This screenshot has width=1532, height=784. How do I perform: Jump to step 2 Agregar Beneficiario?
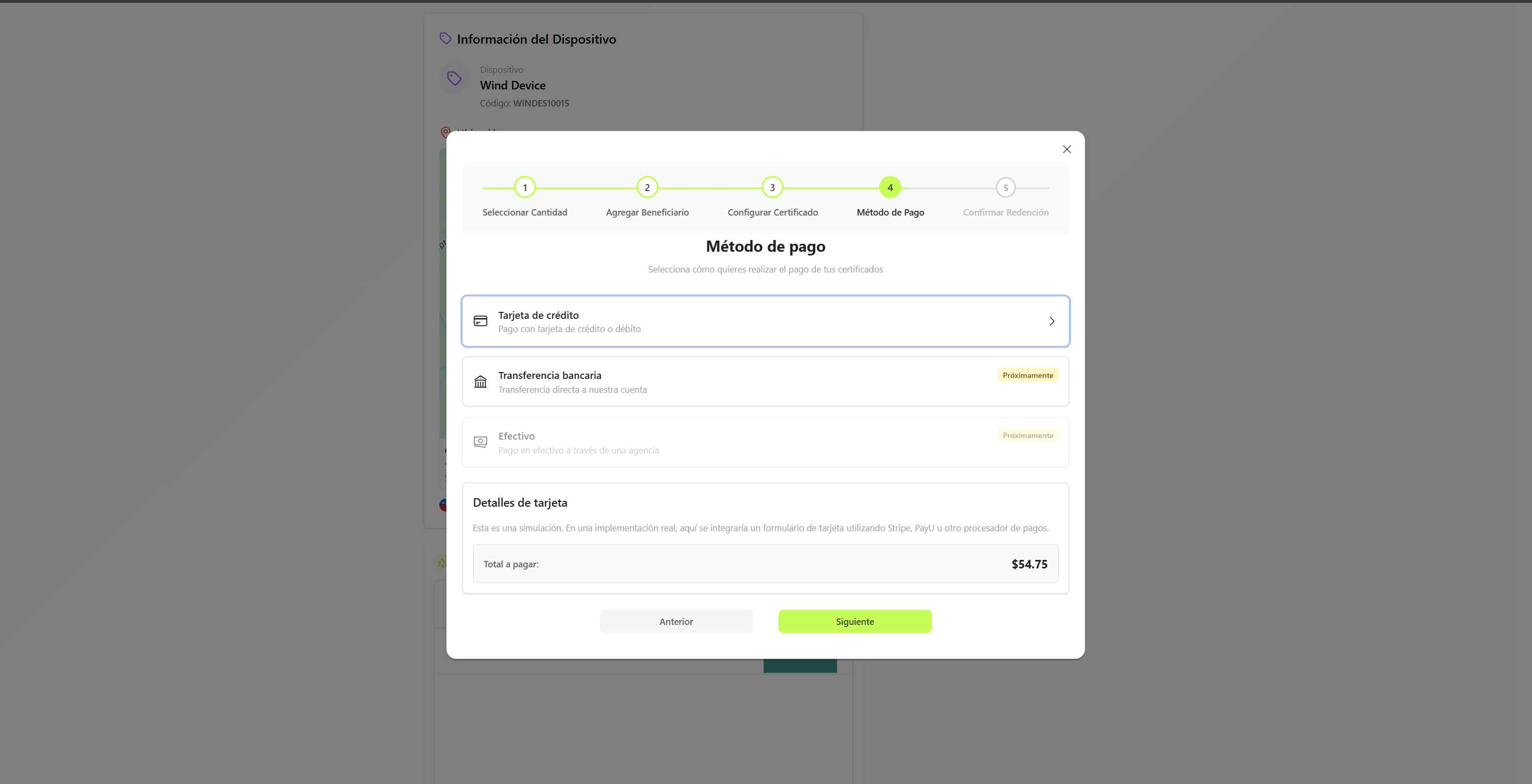click(x=646, y=187)
